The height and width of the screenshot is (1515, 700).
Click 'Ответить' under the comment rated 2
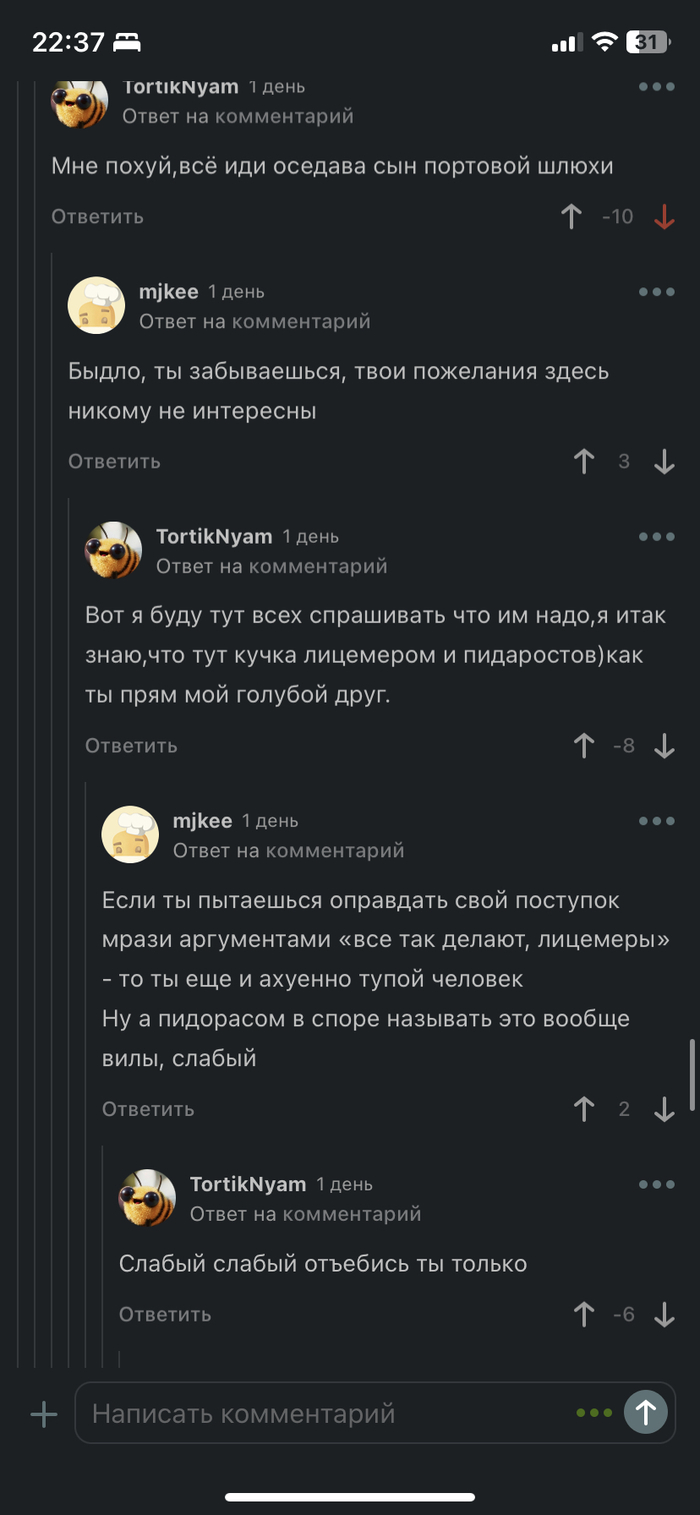pyautogui.click(x=148, y=1108)
